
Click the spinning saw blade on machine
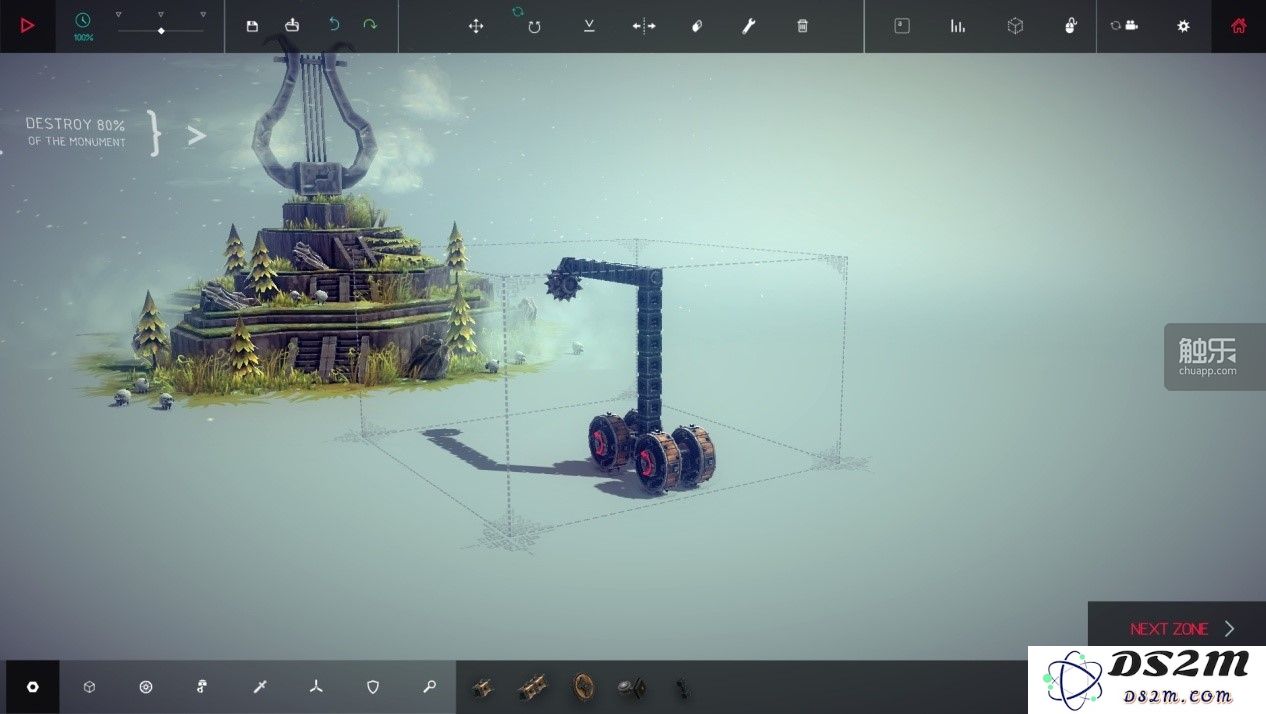[x=564, y=284]
